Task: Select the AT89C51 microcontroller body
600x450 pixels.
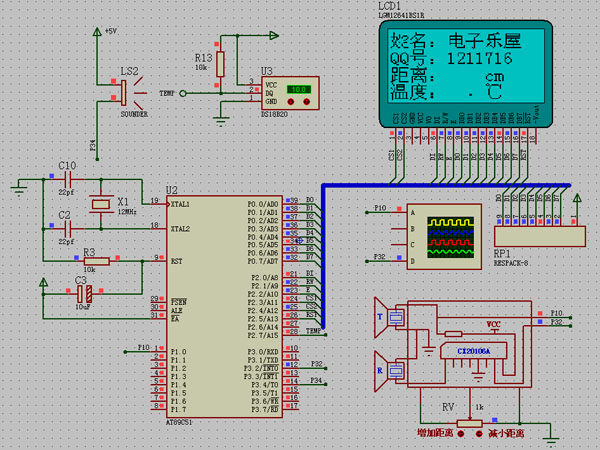Action: pyautogui.click(x=224, y=307)
